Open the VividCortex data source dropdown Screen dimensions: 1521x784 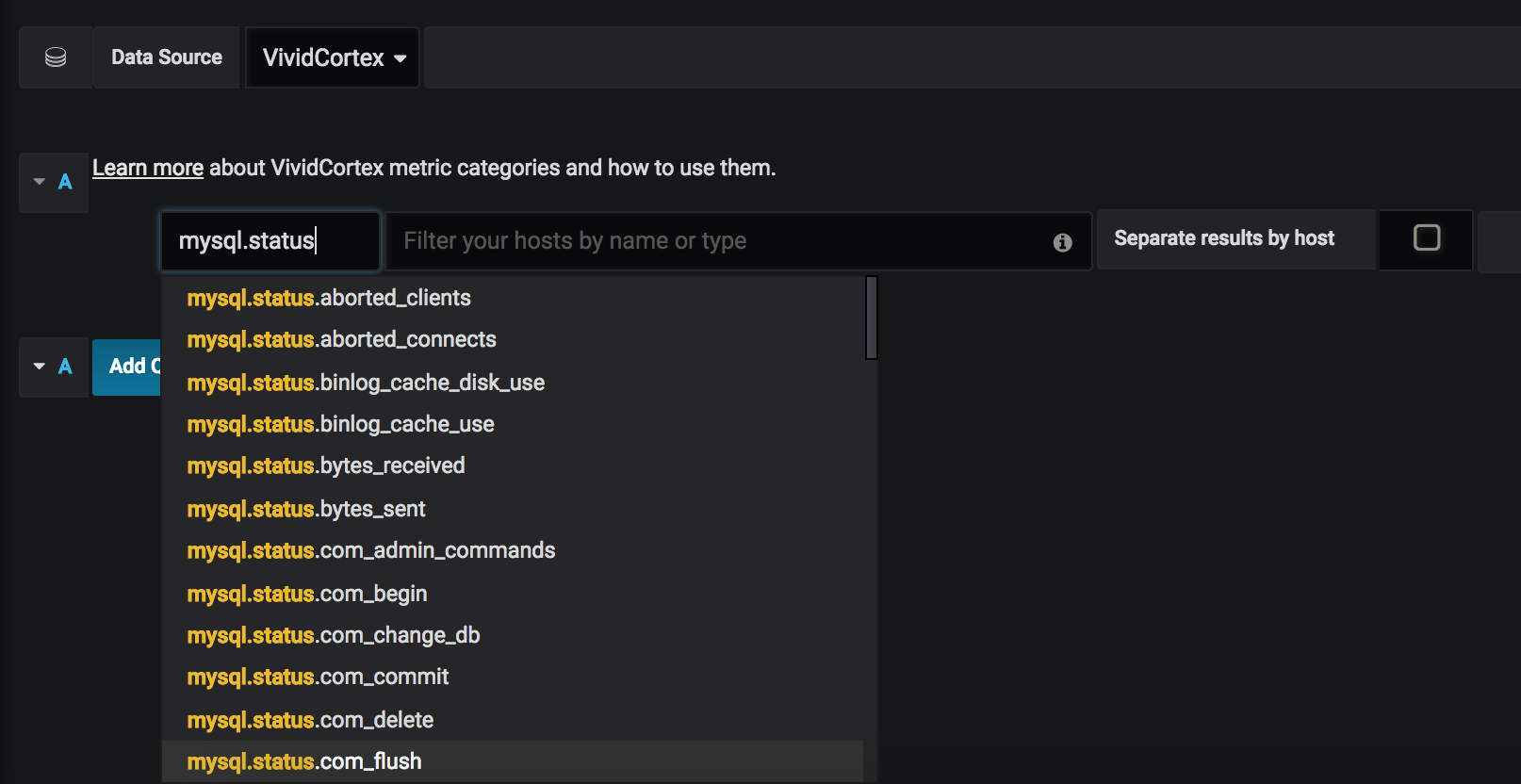coord(333,57)
